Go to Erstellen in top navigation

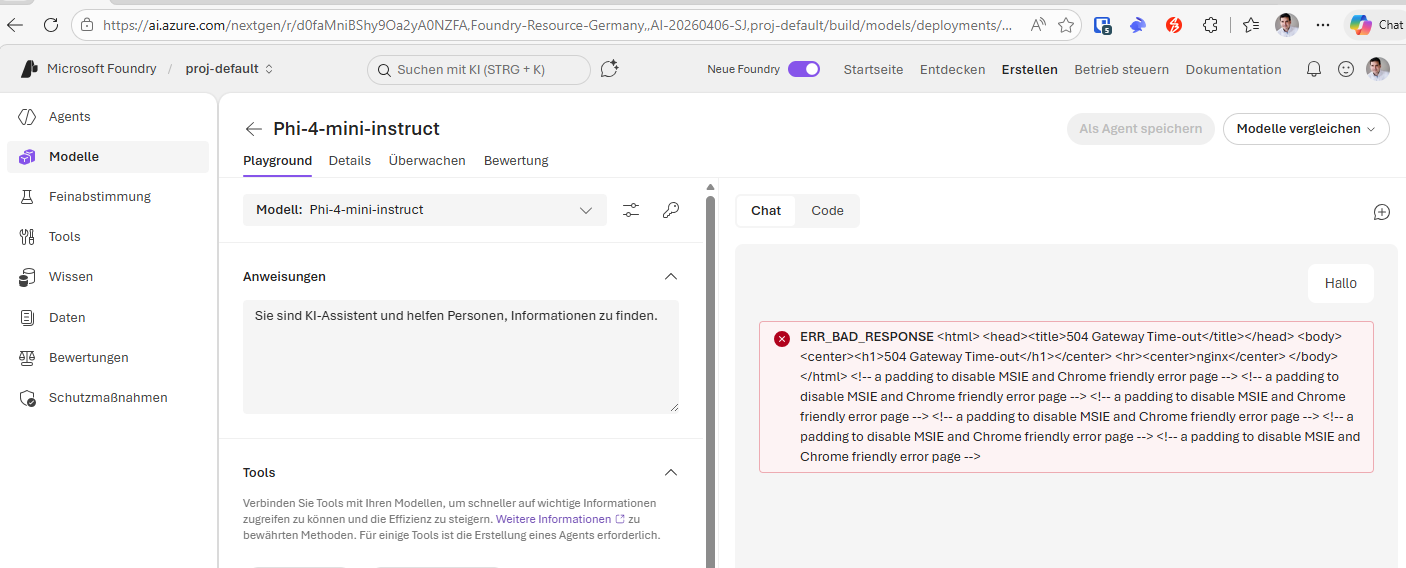1030,69
